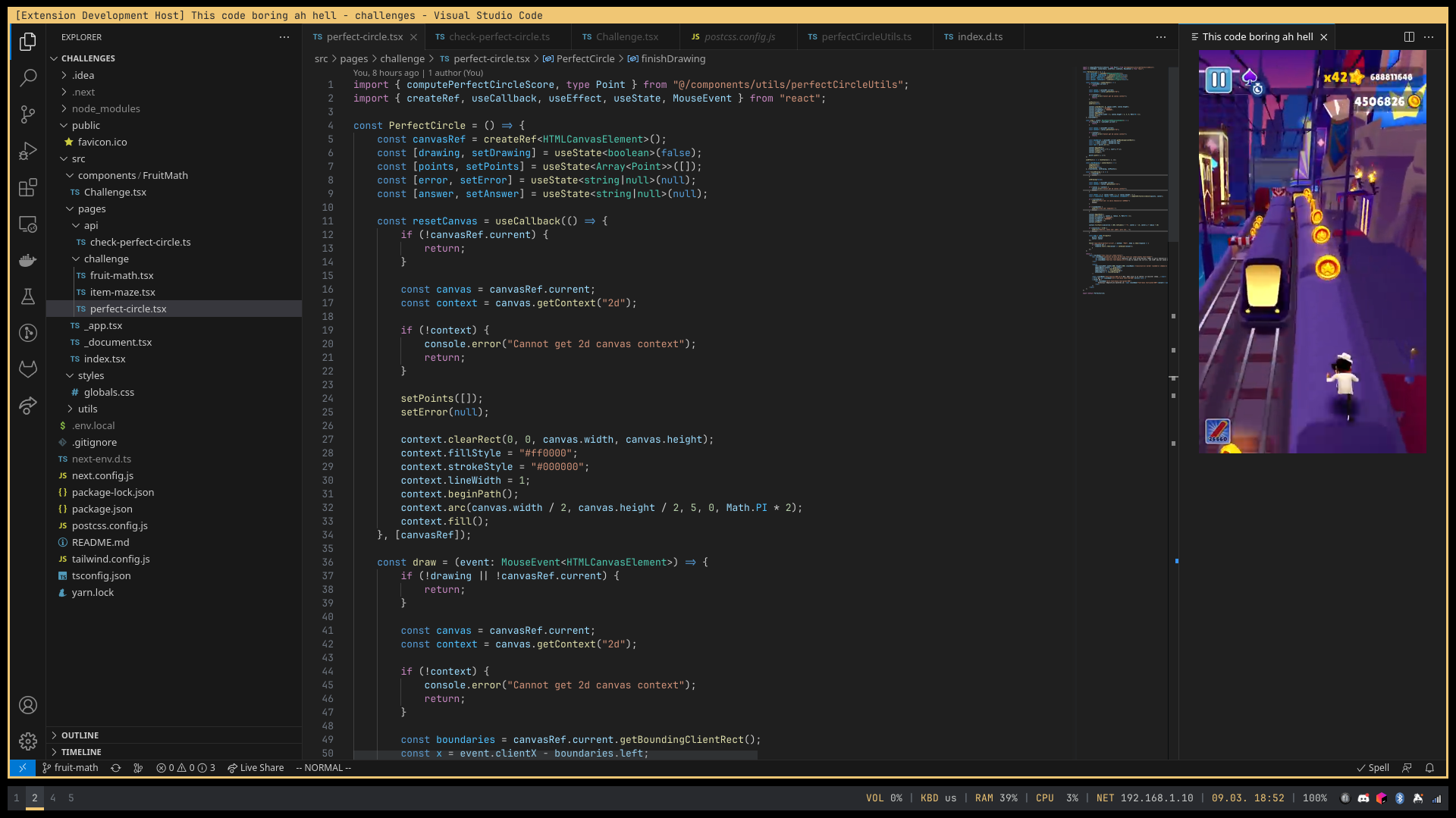
Task: Expand the TIMELINE section
Action: [81, 752]
